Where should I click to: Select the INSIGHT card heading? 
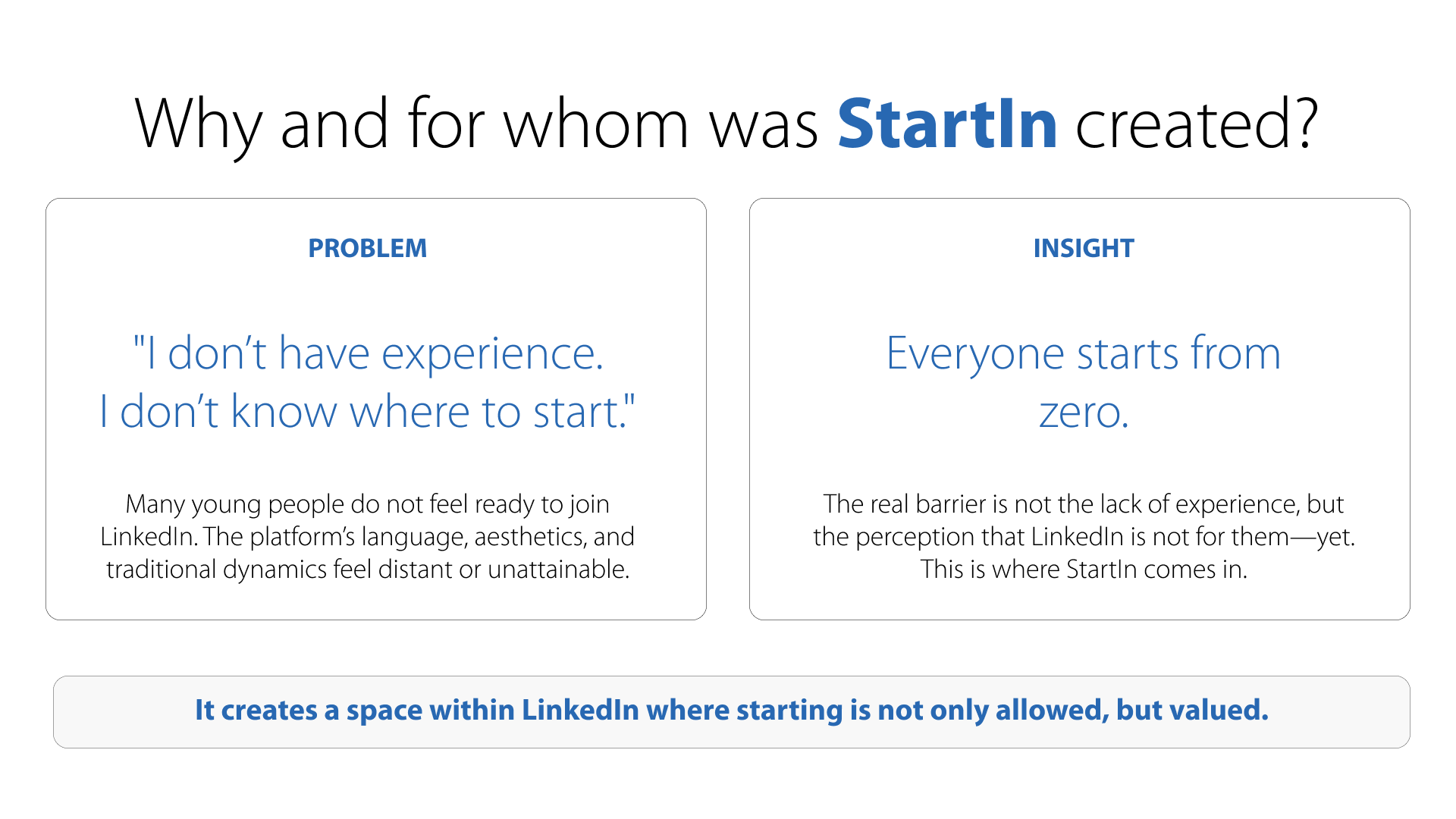click(x=1083, y=248)
